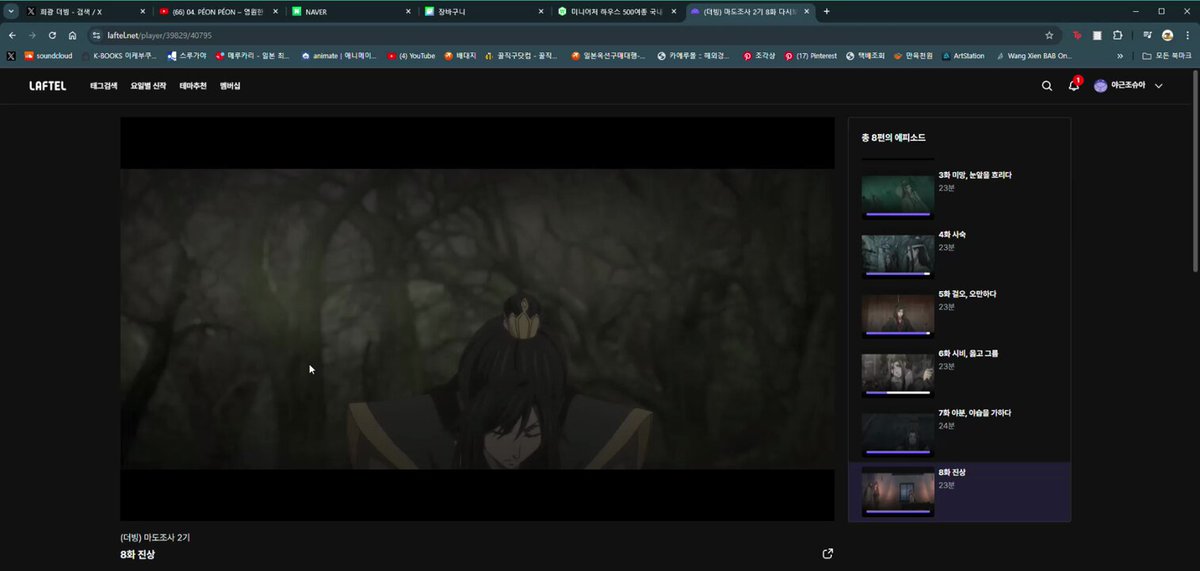Click the share icon below the video
The image size is (1200, 571).
click(x=827, y=553)
